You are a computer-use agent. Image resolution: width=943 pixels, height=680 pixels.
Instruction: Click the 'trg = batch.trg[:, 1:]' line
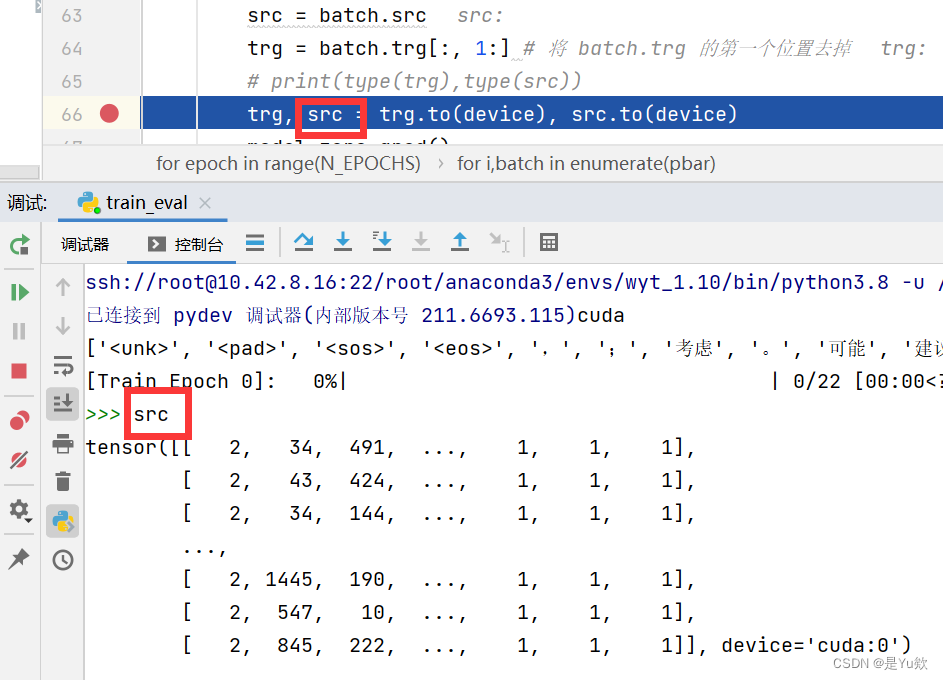(378, 48)
